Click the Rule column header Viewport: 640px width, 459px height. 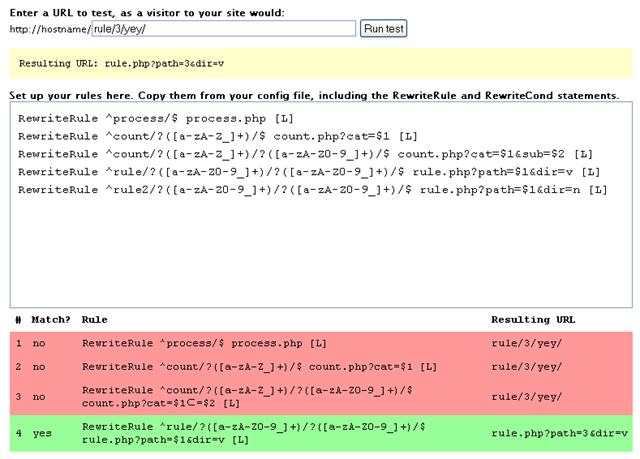pyautogui.click(x=94, y=319)
